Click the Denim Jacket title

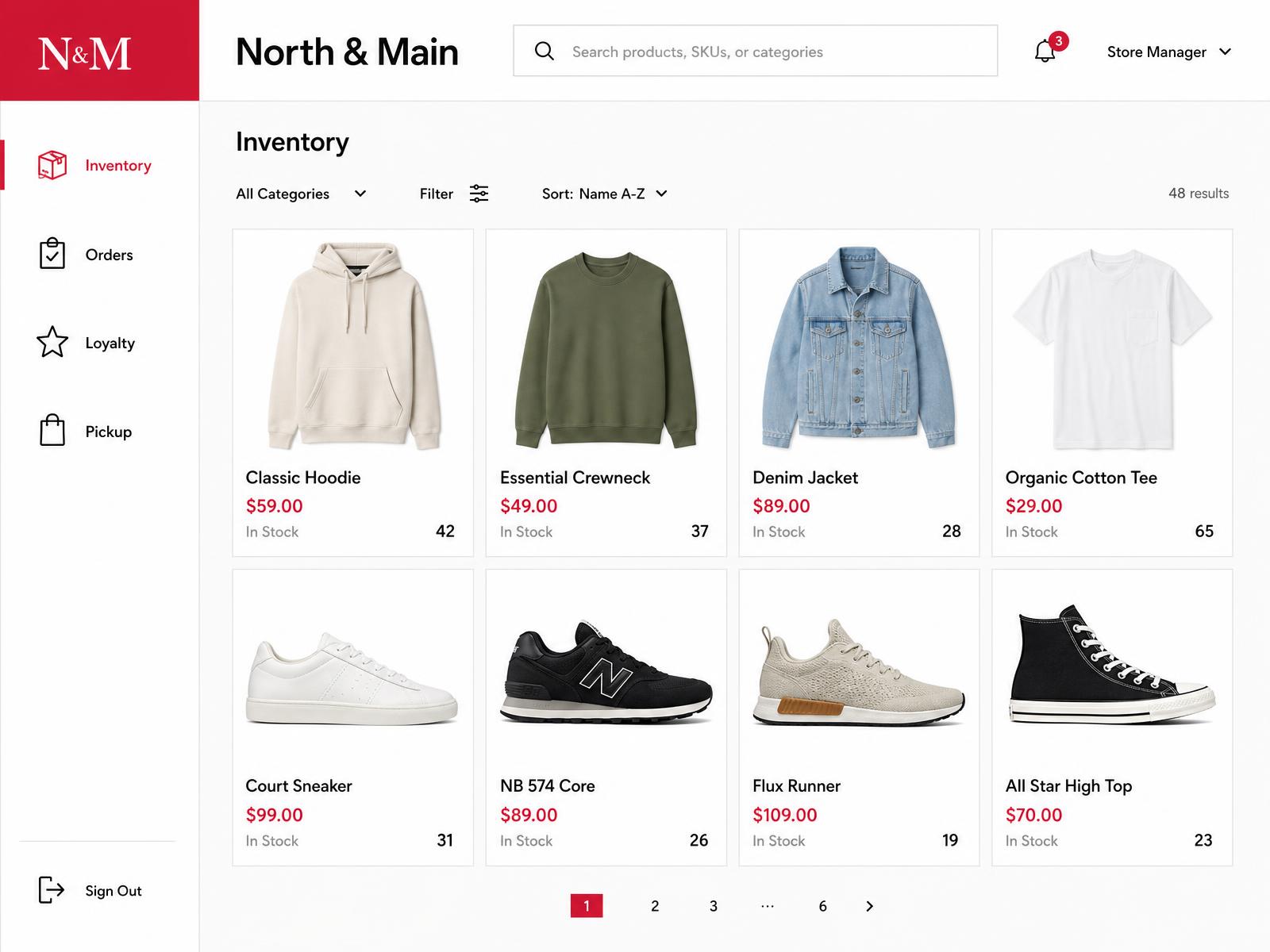(805, 478)
